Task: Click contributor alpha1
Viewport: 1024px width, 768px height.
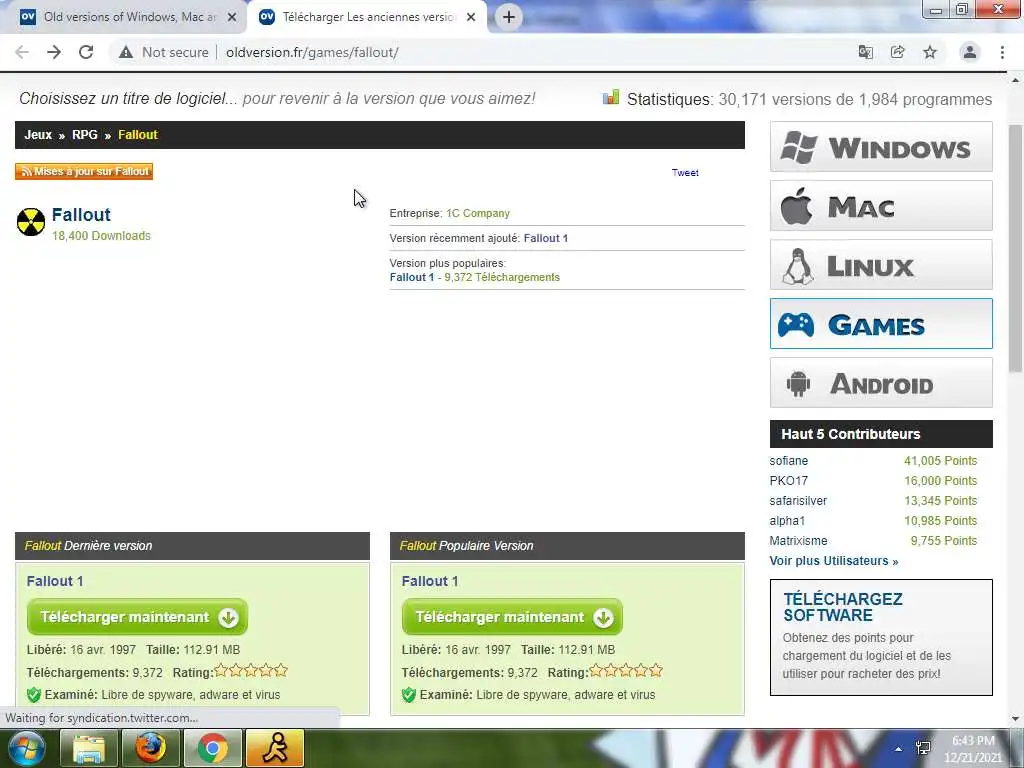Action: pos(787,520)
